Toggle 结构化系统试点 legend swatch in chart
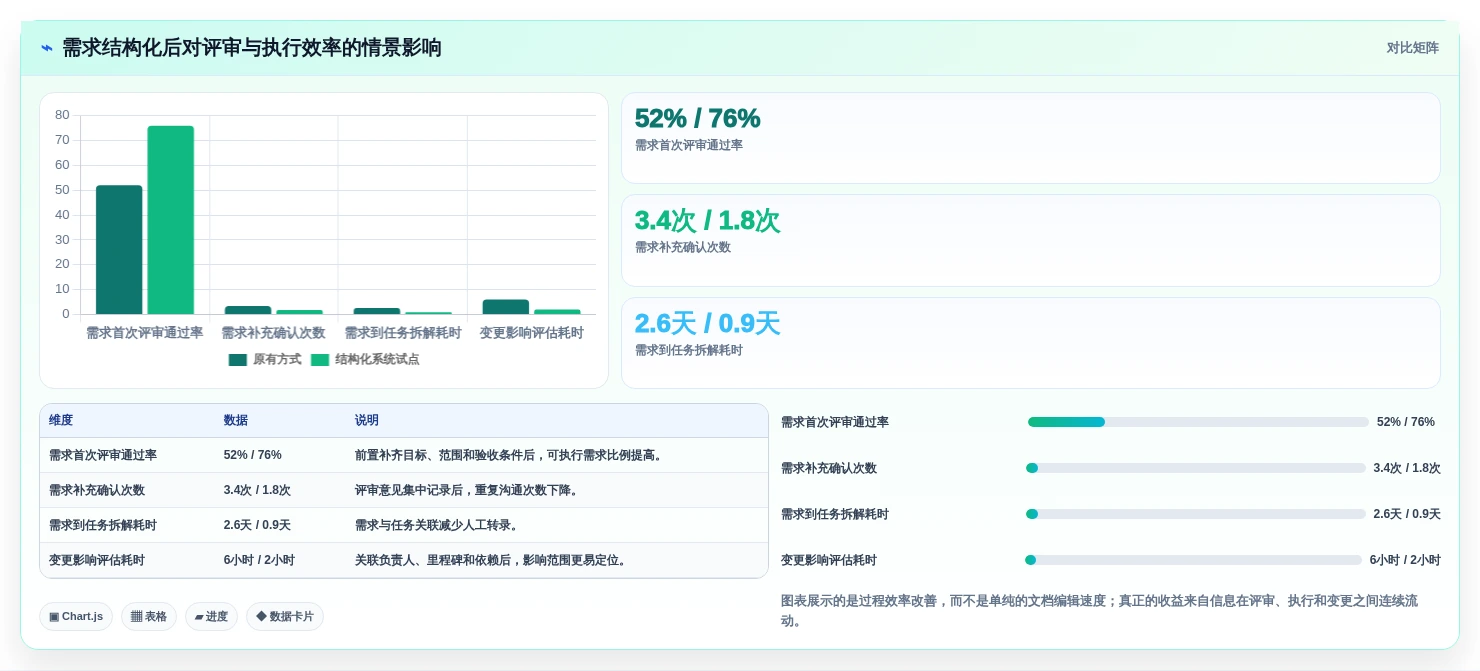 point(320,360)
